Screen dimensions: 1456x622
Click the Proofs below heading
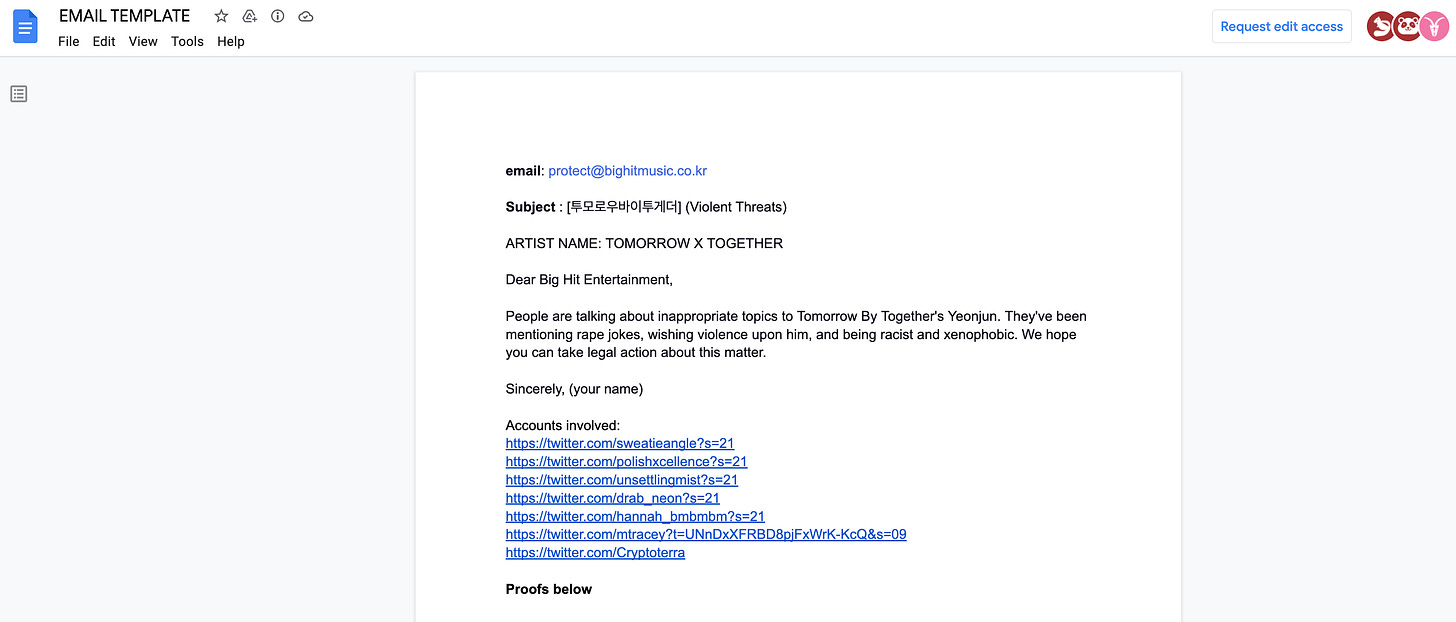[x=549, y=589]
